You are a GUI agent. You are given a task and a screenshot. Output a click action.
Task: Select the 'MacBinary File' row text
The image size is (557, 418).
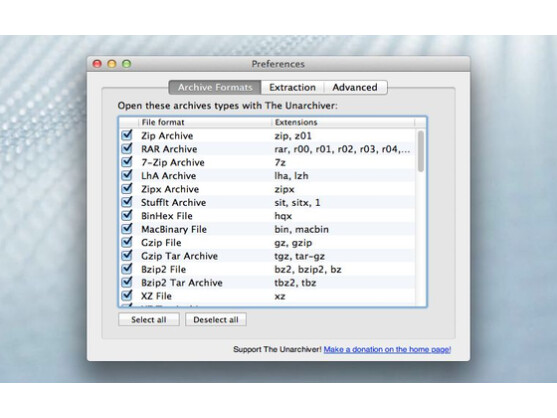(x=174, y=229)
